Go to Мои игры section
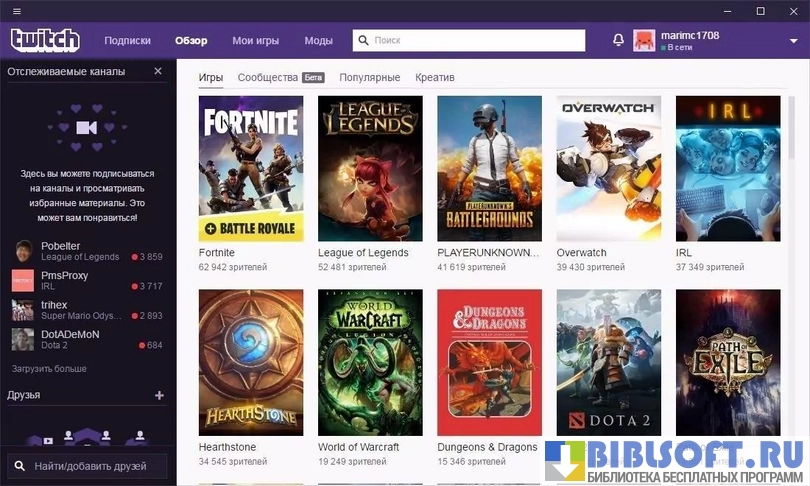Image resolution: width=810 pixels, height=486 pixels. click(255, 41)
